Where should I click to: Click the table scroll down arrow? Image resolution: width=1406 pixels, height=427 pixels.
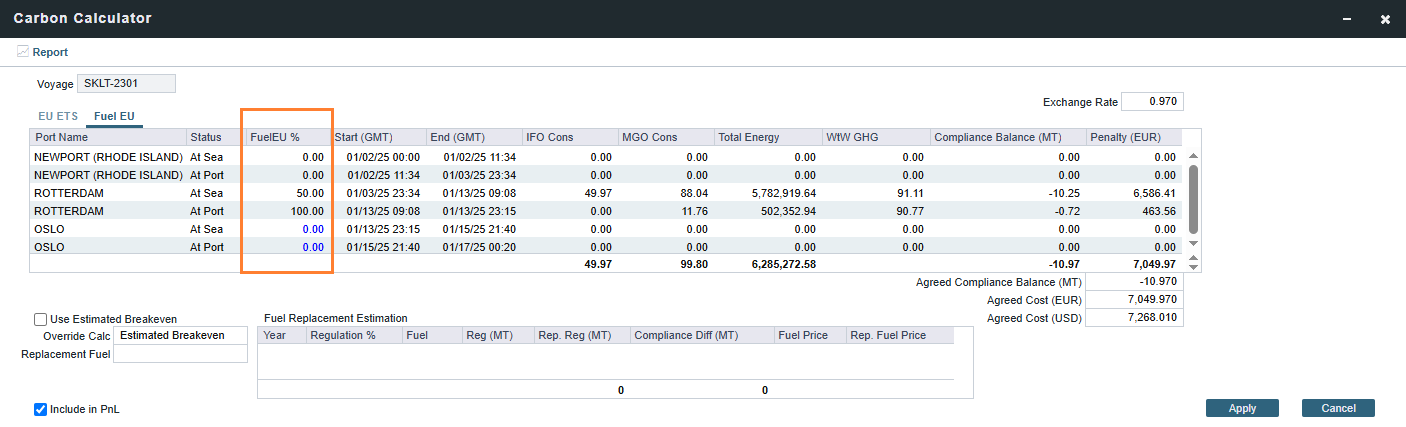[1193, 245]
